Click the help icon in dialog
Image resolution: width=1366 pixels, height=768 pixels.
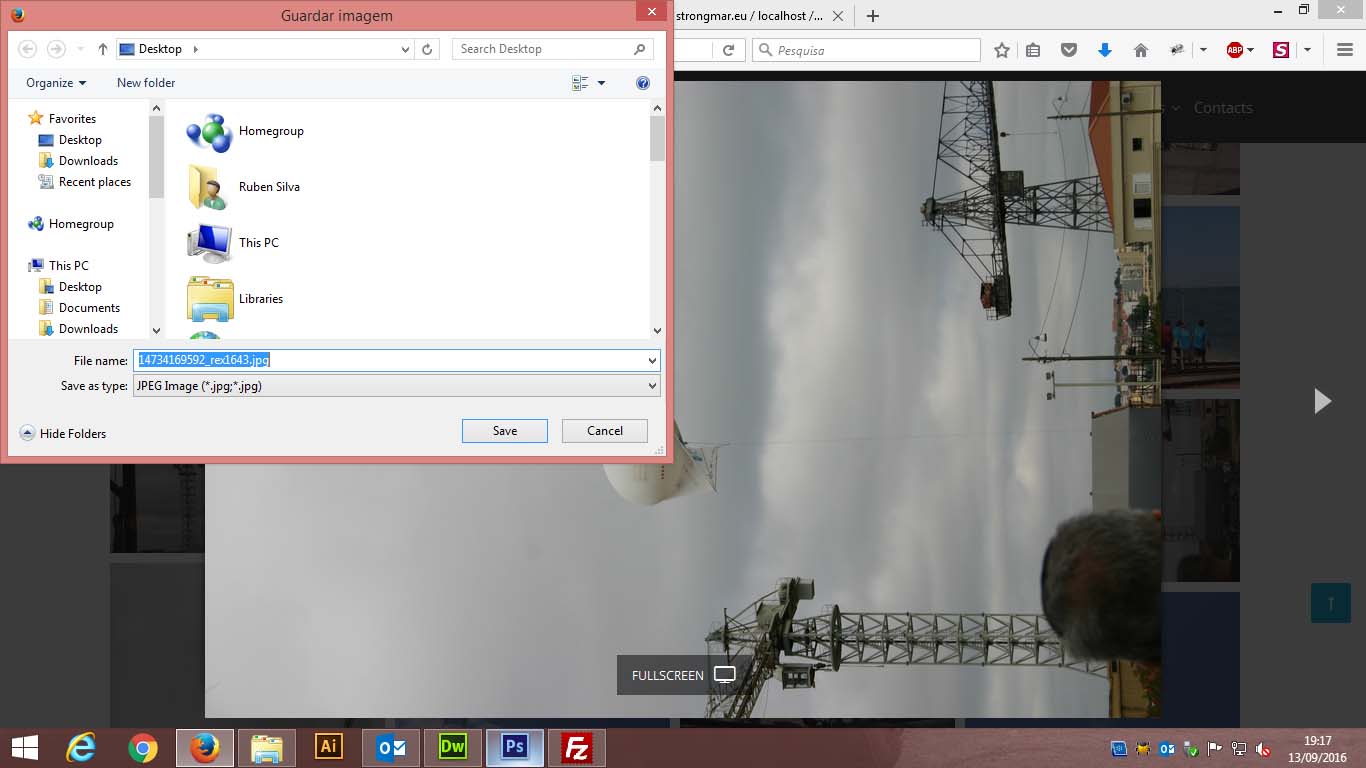tap(643, 83)
